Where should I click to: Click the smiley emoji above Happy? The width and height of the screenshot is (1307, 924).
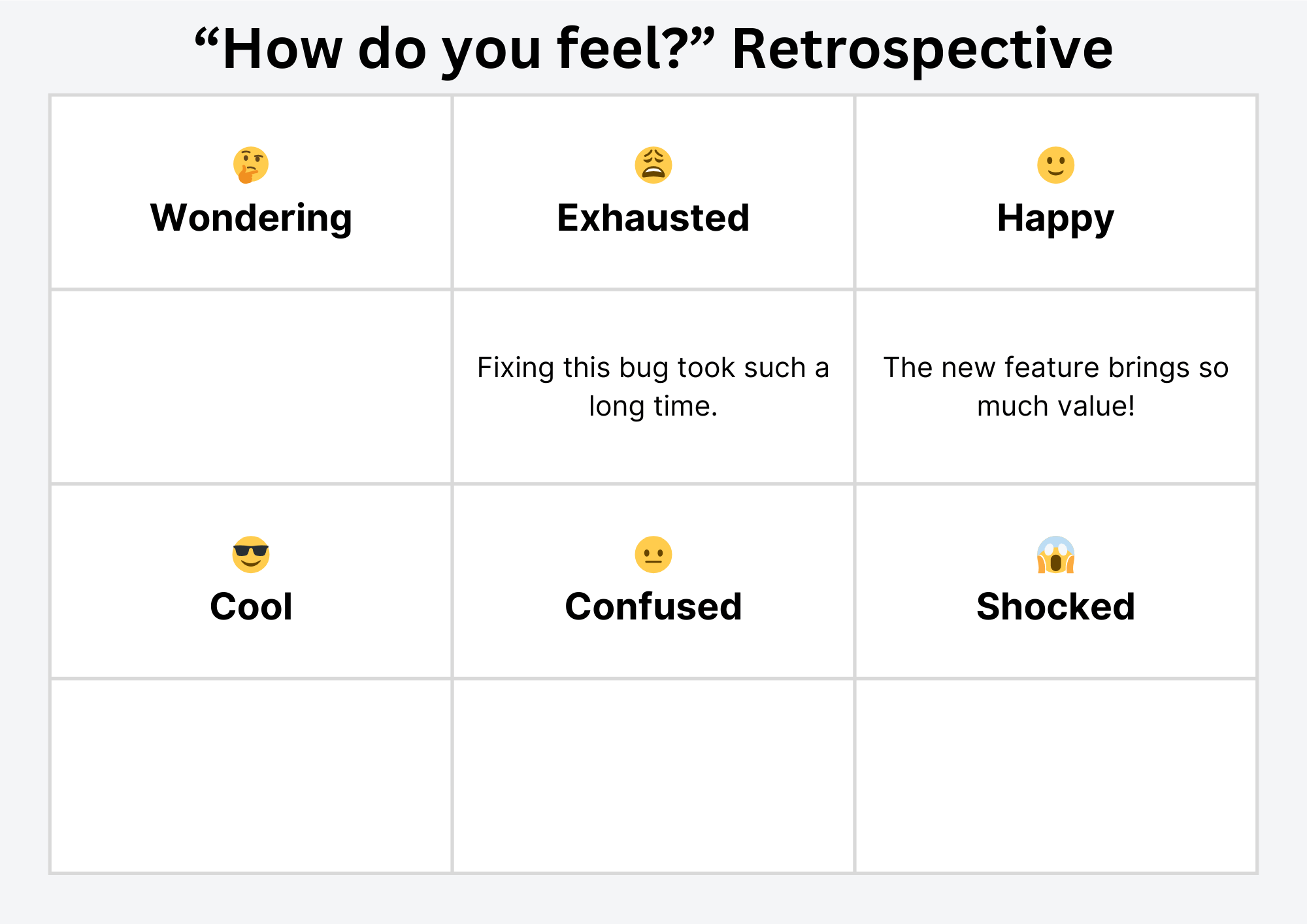[1056, 165]
